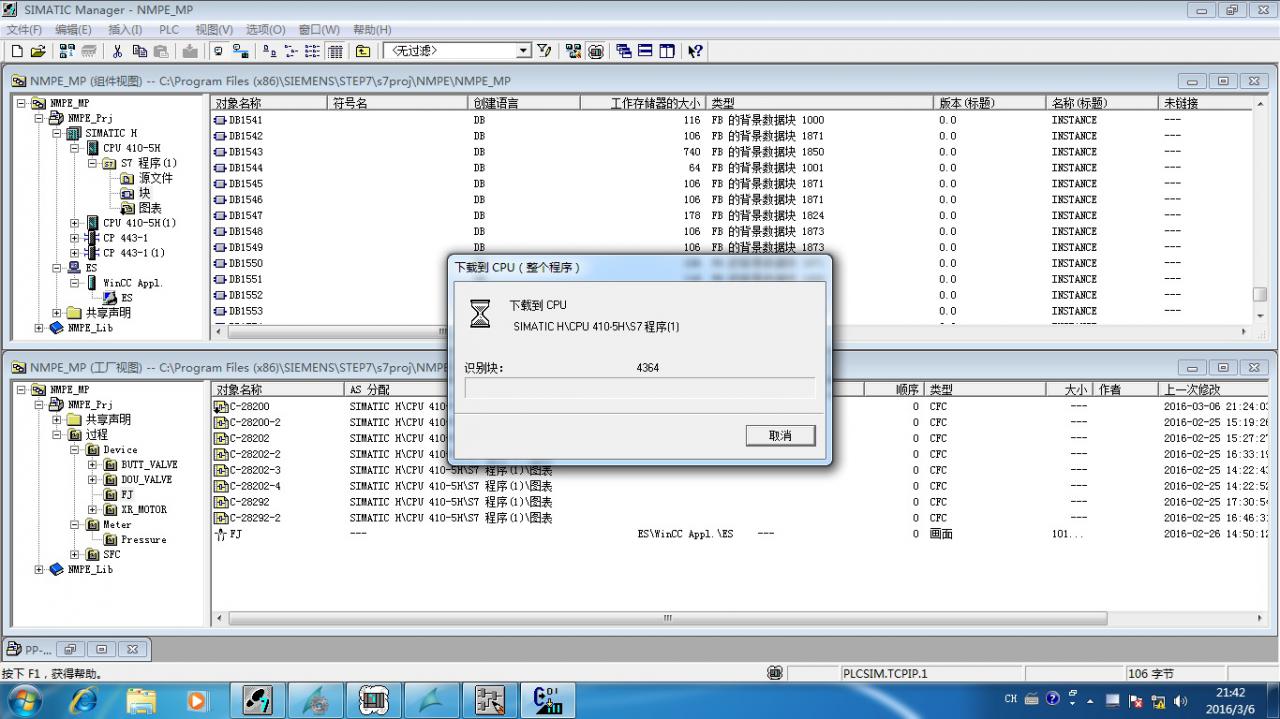Open the <无过滤> filter dropdown

coord(524,51)
